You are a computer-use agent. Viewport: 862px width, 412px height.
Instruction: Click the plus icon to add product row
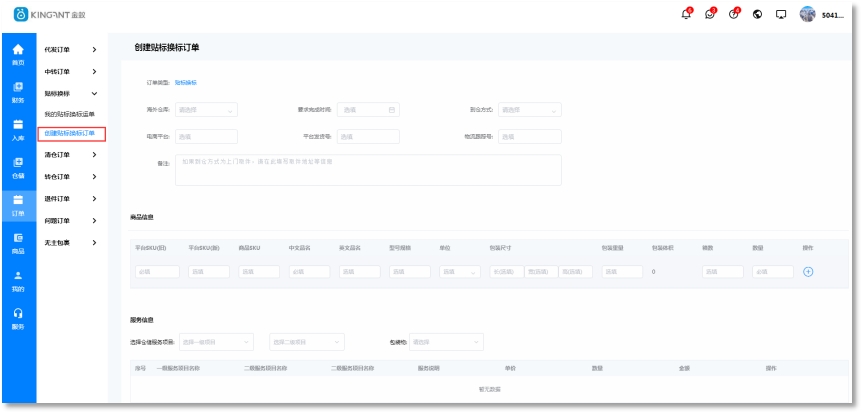click(x=808, y=271)
